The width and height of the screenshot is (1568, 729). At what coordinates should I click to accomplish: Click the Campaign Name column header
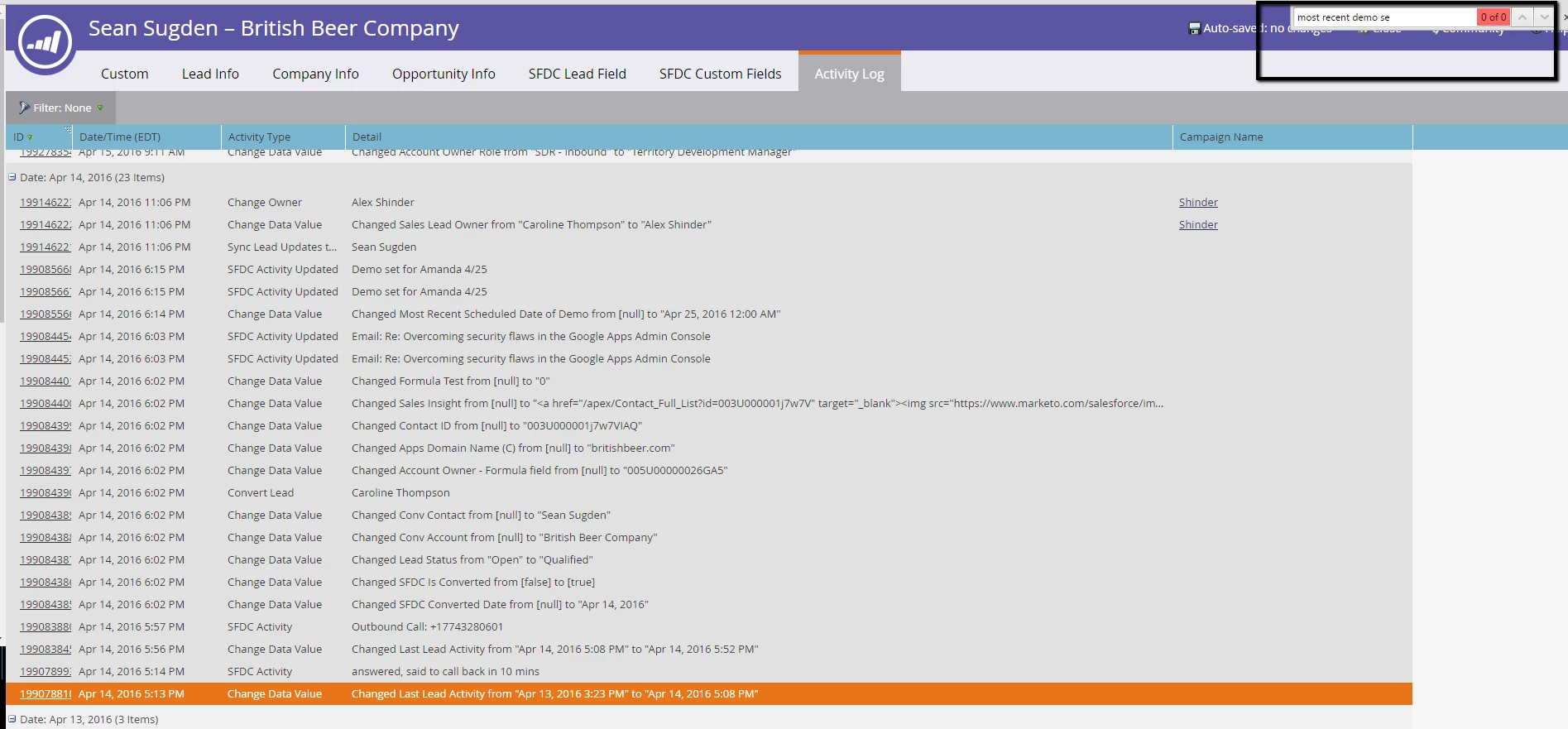click(1292, 137)
